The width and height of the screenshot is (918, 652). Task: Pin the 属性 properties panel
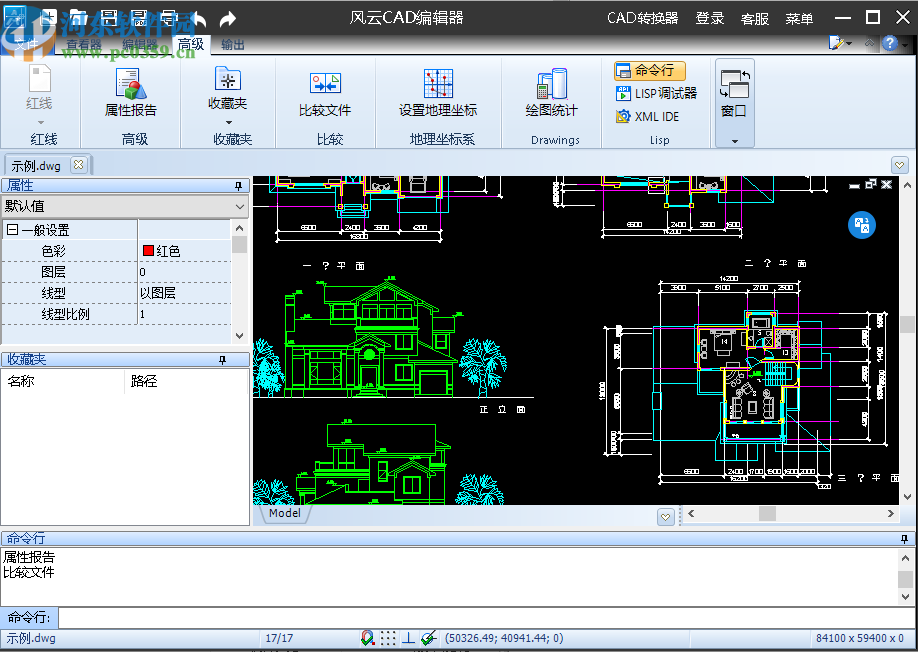(238, 186)
